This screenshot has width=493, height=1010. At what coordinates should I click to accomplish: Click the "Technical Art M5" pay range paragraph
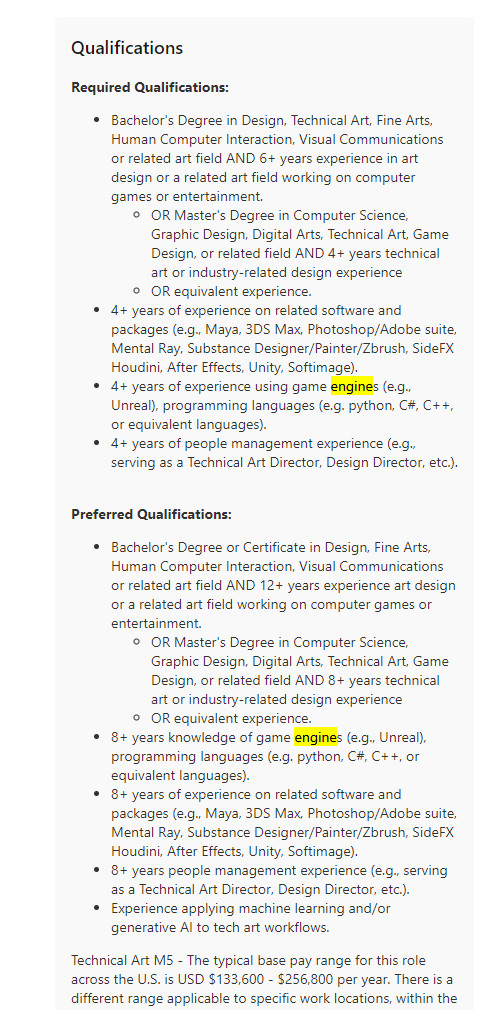click(264, 980)
